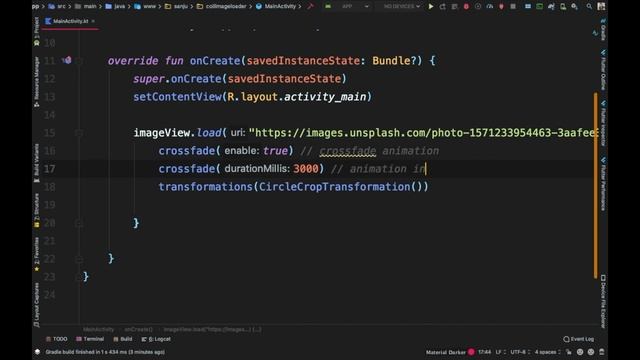The image size is (640, 360).
Task: Click the Debug app bug icon
Action: click(466, 7)
